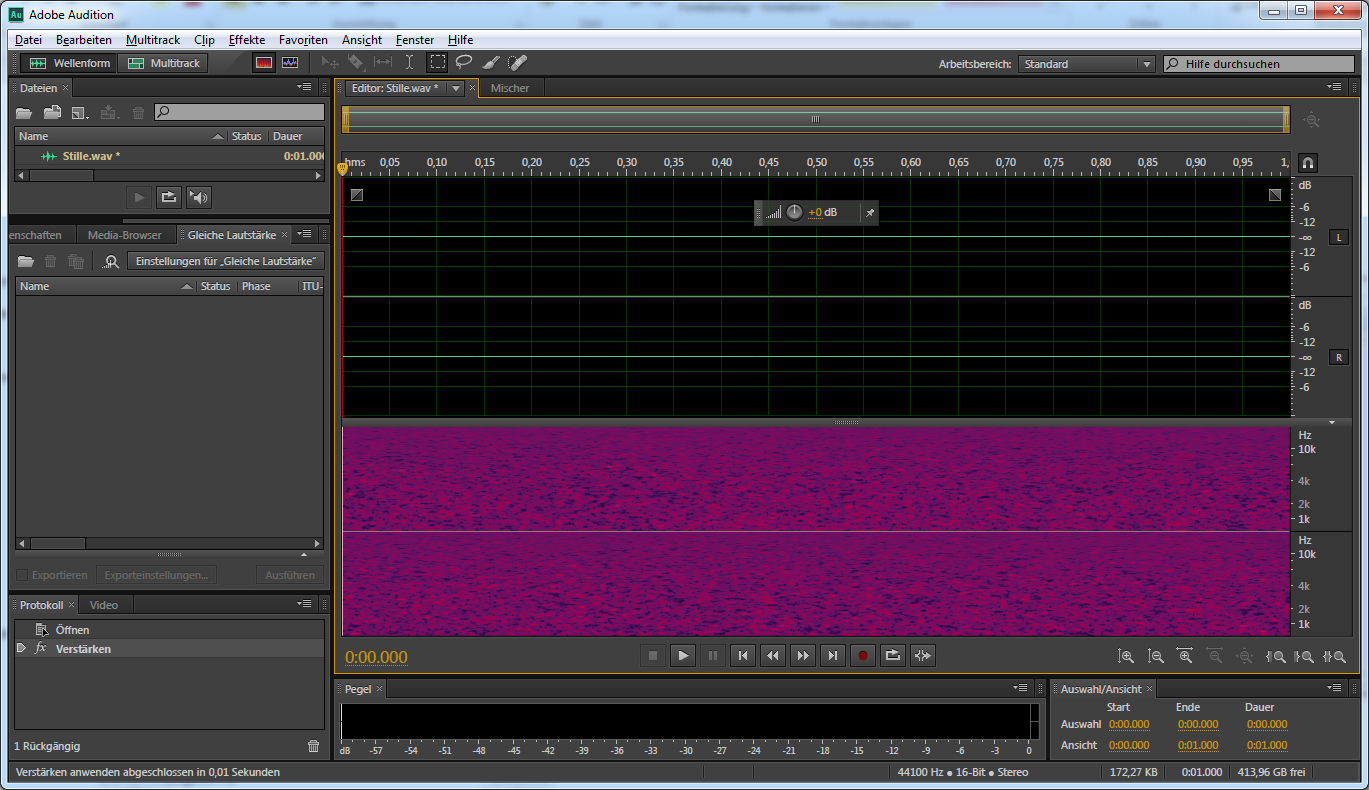
Task: Click the open file folder icon in Dateien
Action: (24, 113)
